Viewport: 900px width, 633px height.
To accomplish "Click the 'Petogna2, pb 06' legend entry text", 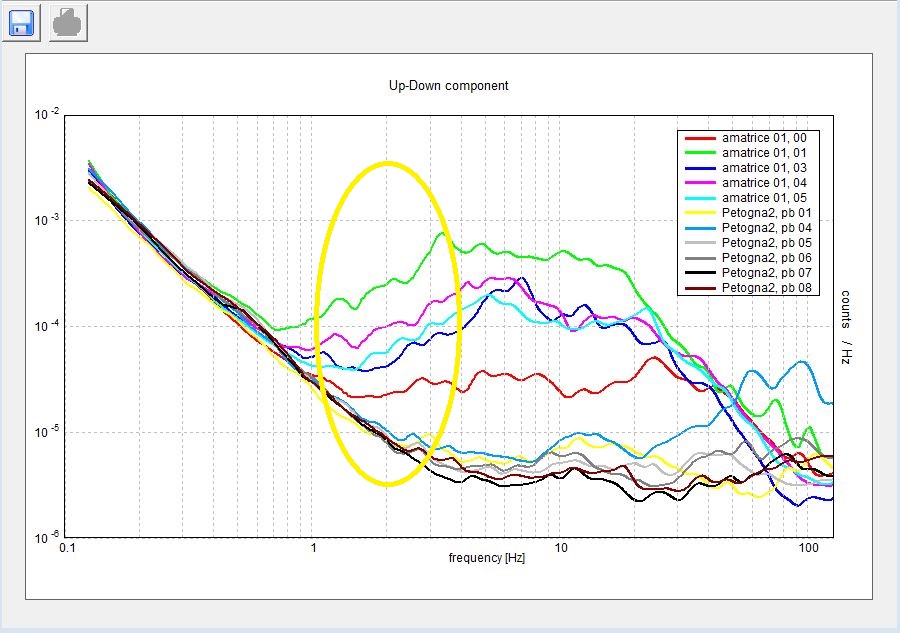I will click(766, 258).
